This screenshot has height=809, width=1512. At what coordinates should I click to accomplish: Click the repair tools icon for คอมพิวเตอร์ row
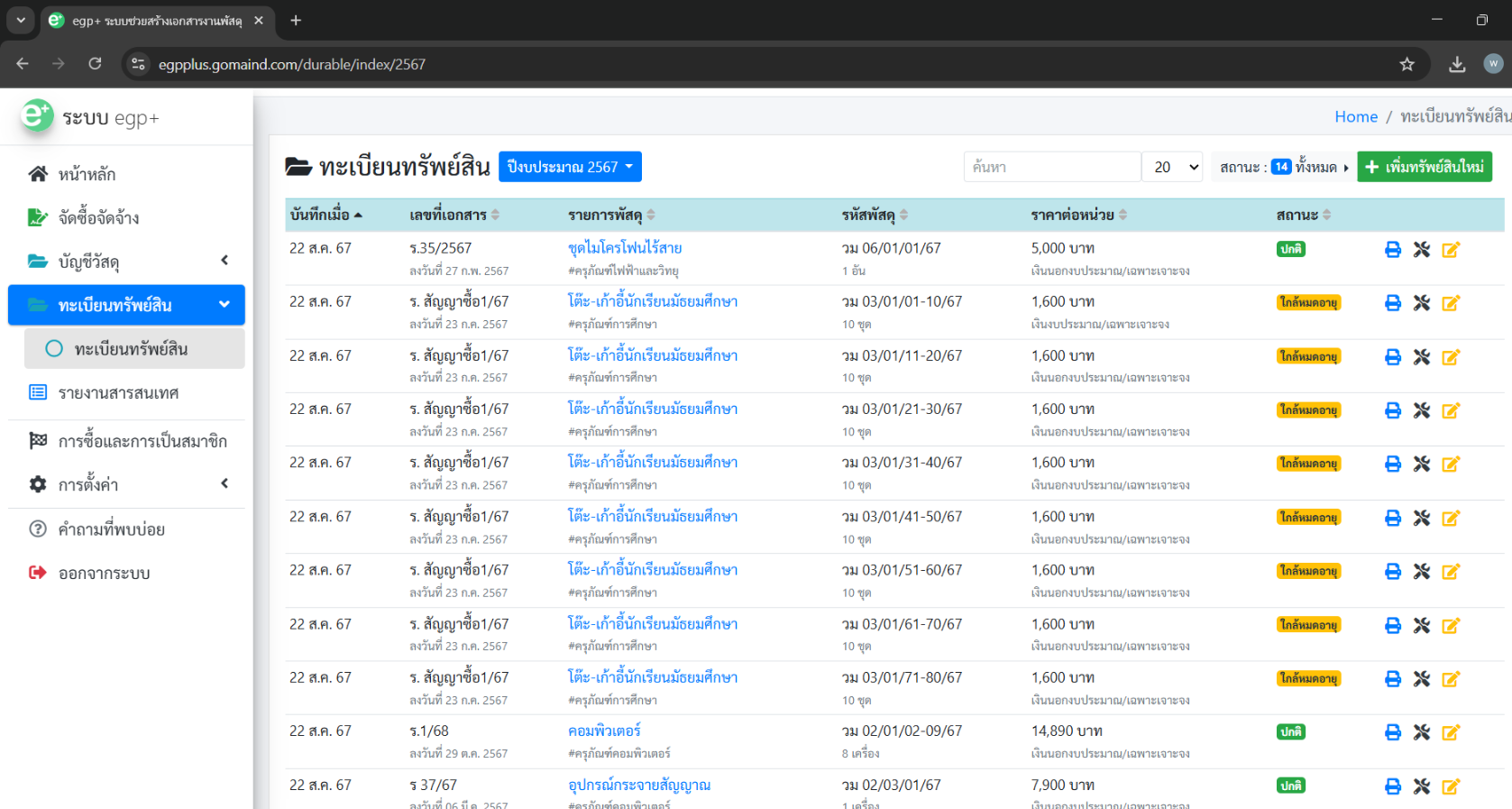[x=1421, y=732]
